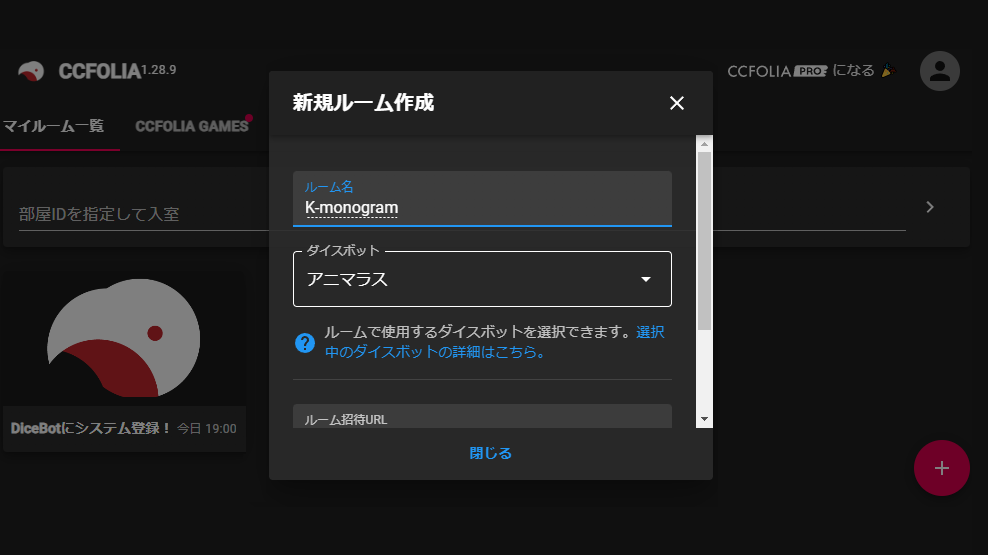Close the 新規ルーム作成 dialog with X

677,103
